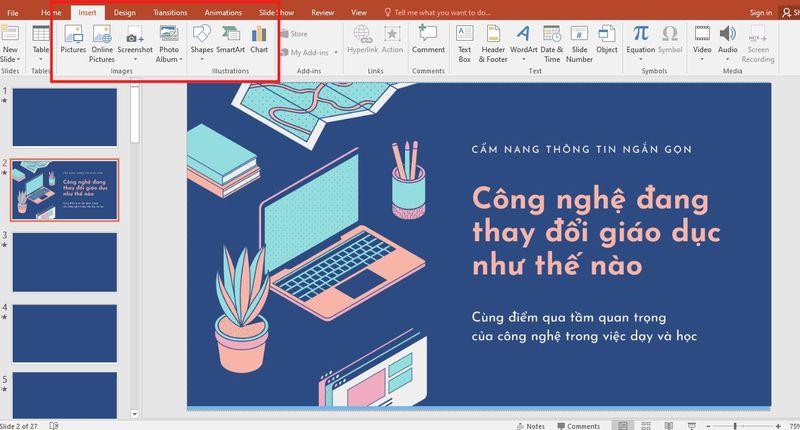Click the New Slide icon
800x430 pixels.
[9, 33]
